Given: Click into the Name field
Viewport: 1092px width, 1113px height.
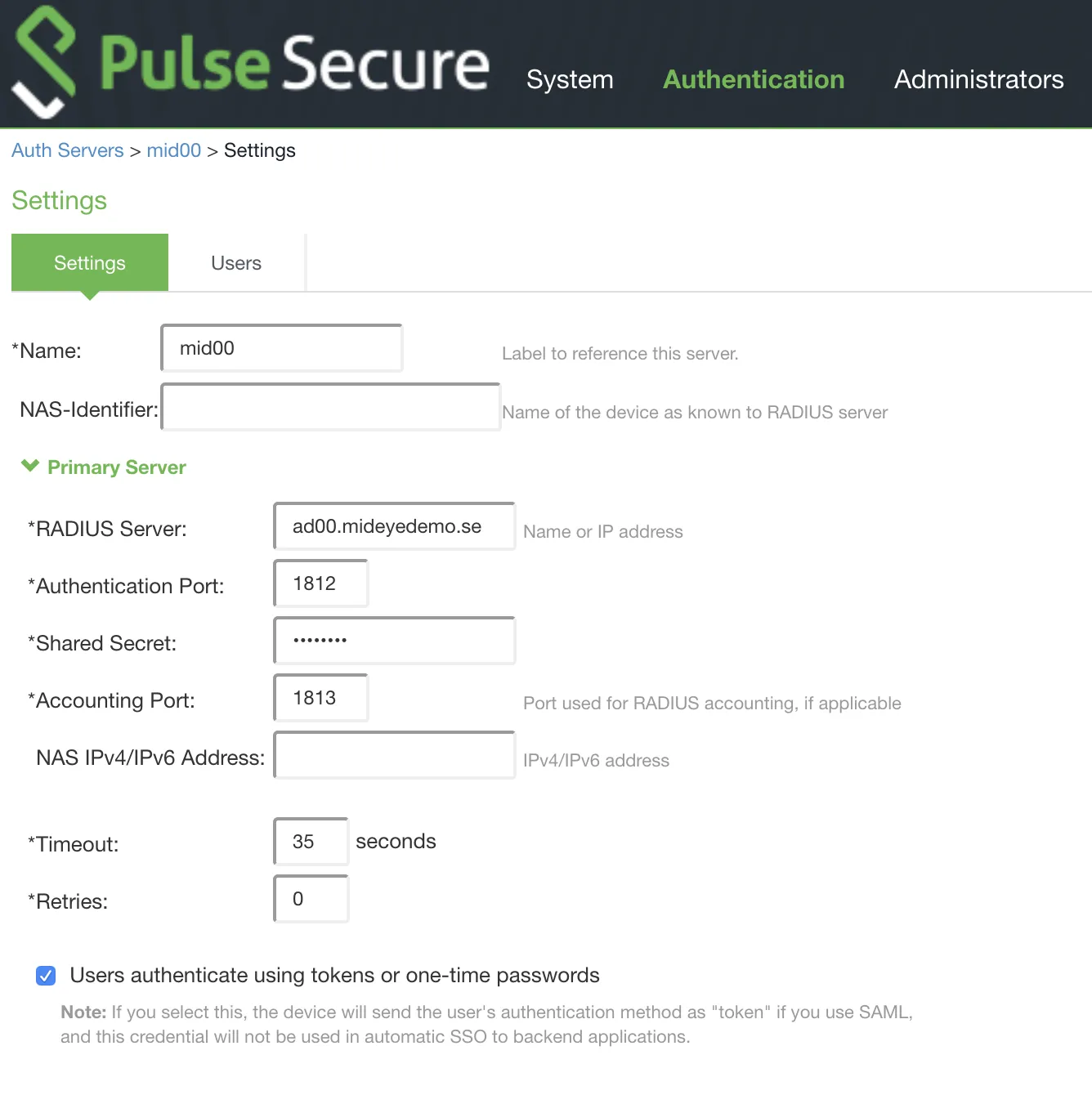Looking at the screenshot, I should tap(281, 347).
